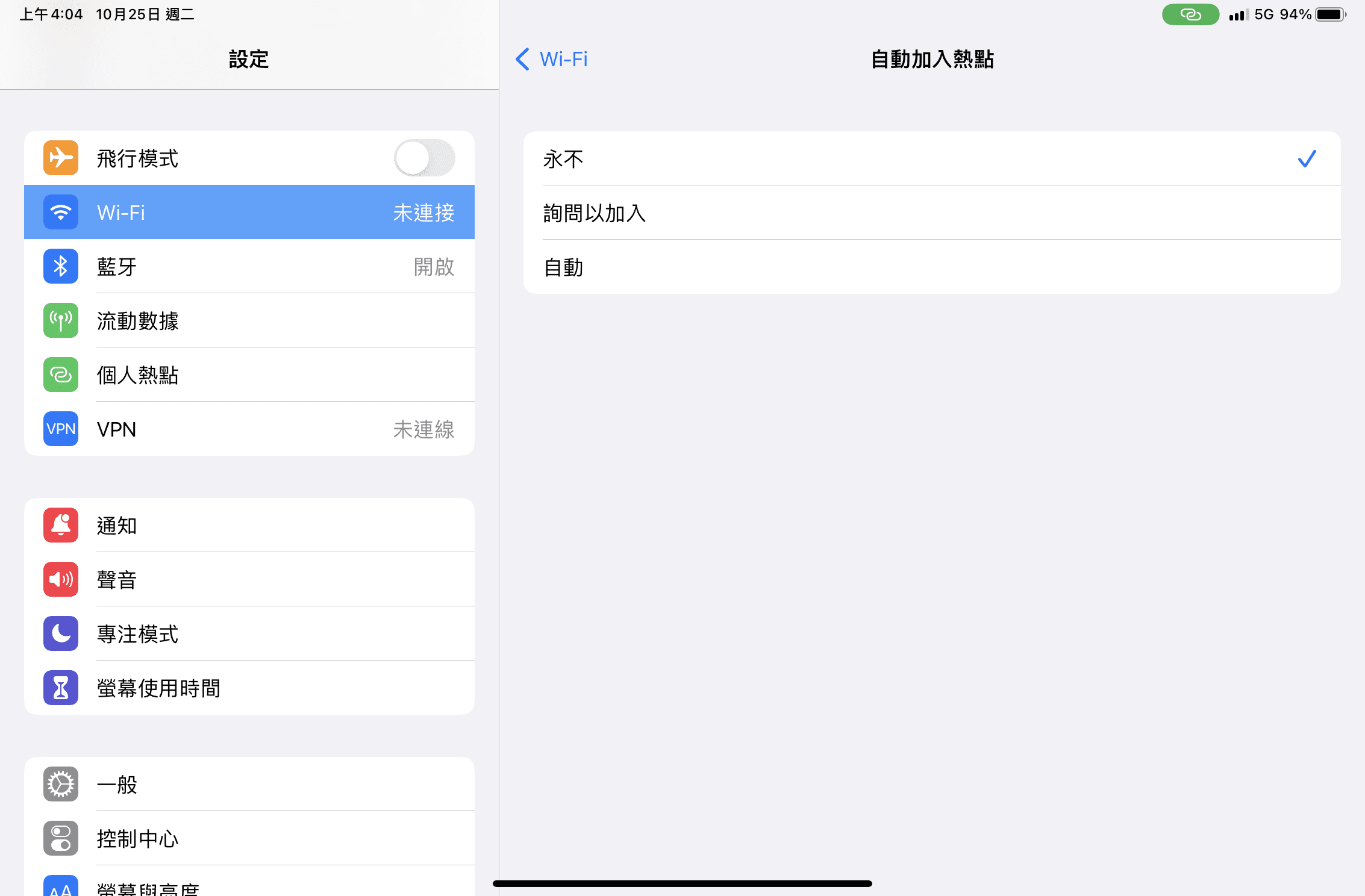
Task: Open the Focus mode moon icon
Action: (61, 633)
